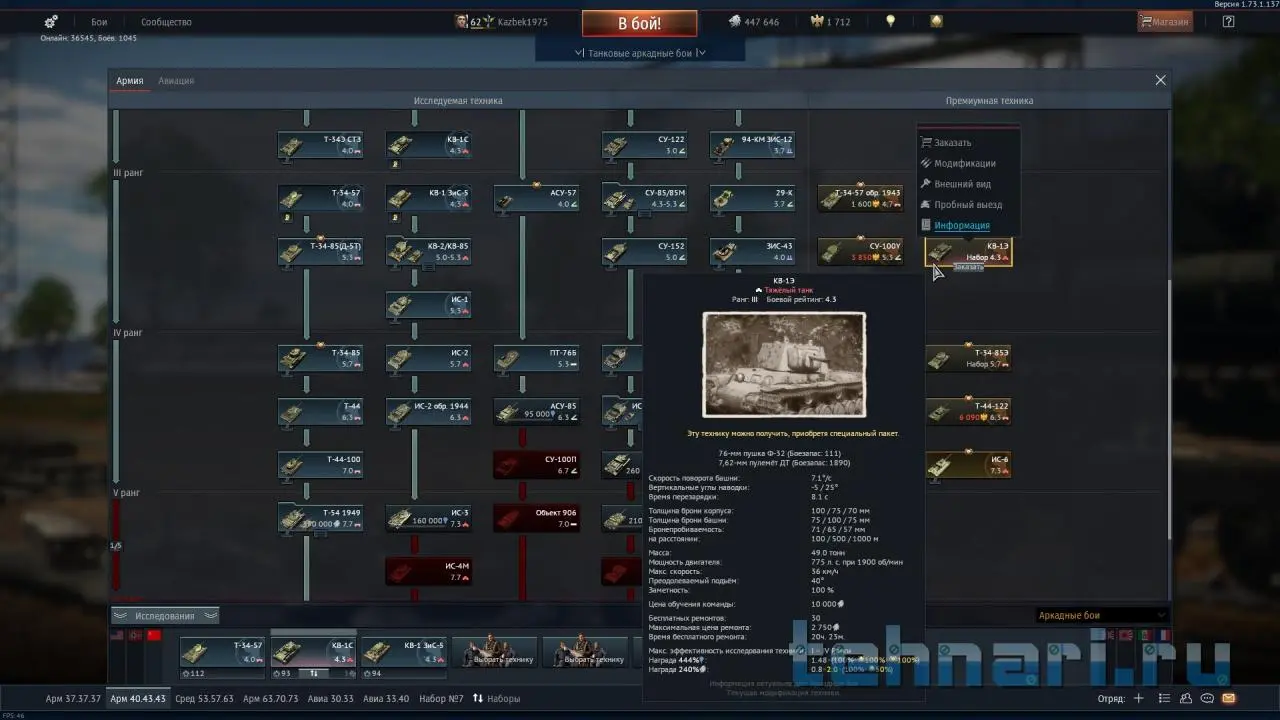
Task: Select the СУ-85/85М vehicle group
Action: 644,198
